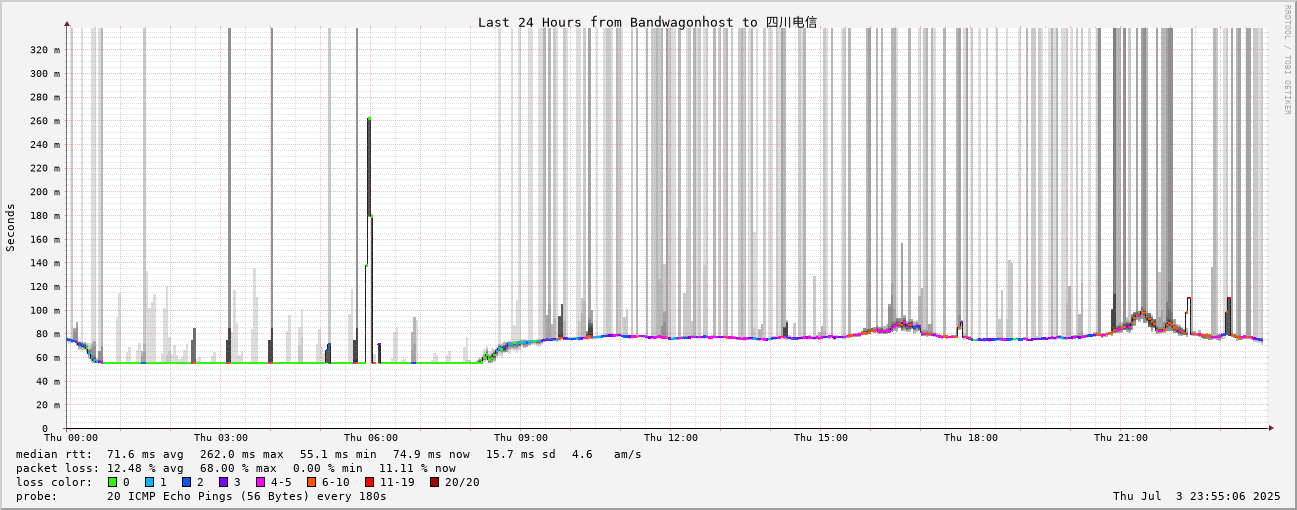Click the '68.00 % max' packet loss value
This screenshot has height=510, width=1297.
(x=238, y=468)
